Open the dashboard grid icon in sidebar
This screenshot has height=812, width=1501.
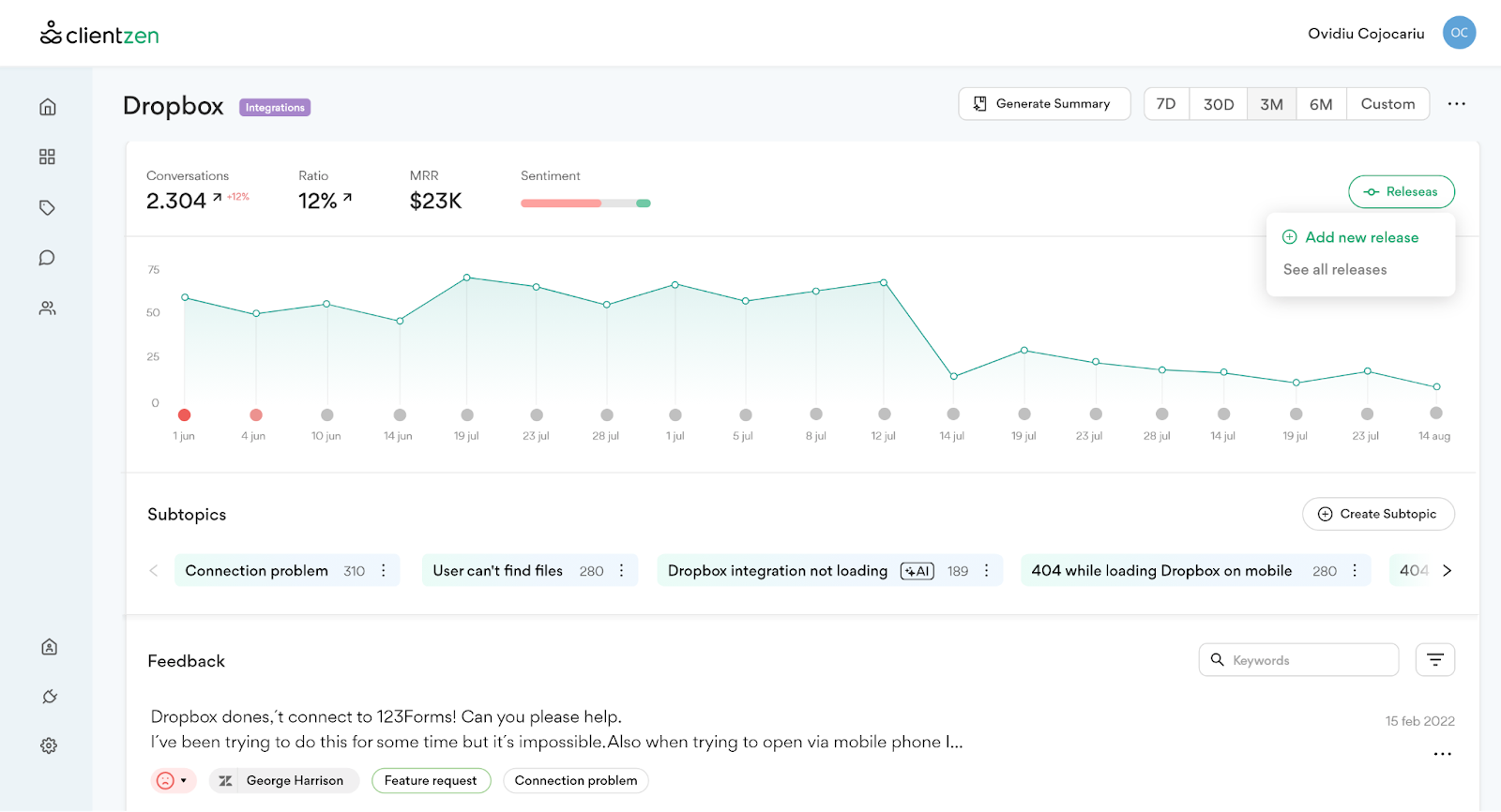tap(47, 157)
